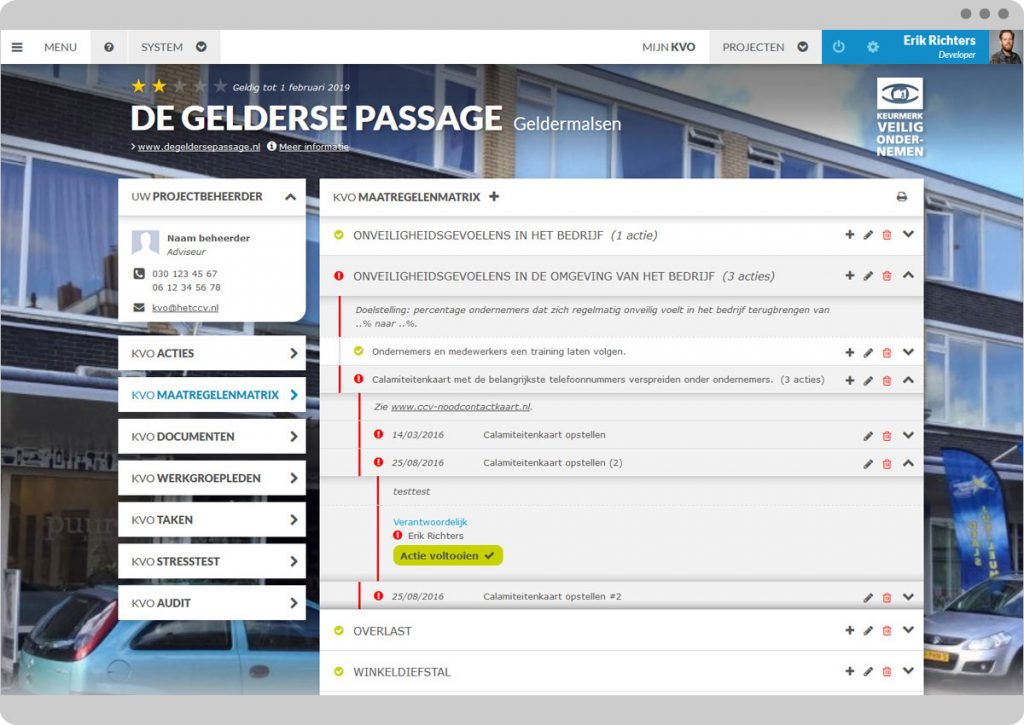The height and width of the screenshot is (725, 1024).
Task: Open settings with the gear icon
Action: pyautogui.click(x=872, y=47)
